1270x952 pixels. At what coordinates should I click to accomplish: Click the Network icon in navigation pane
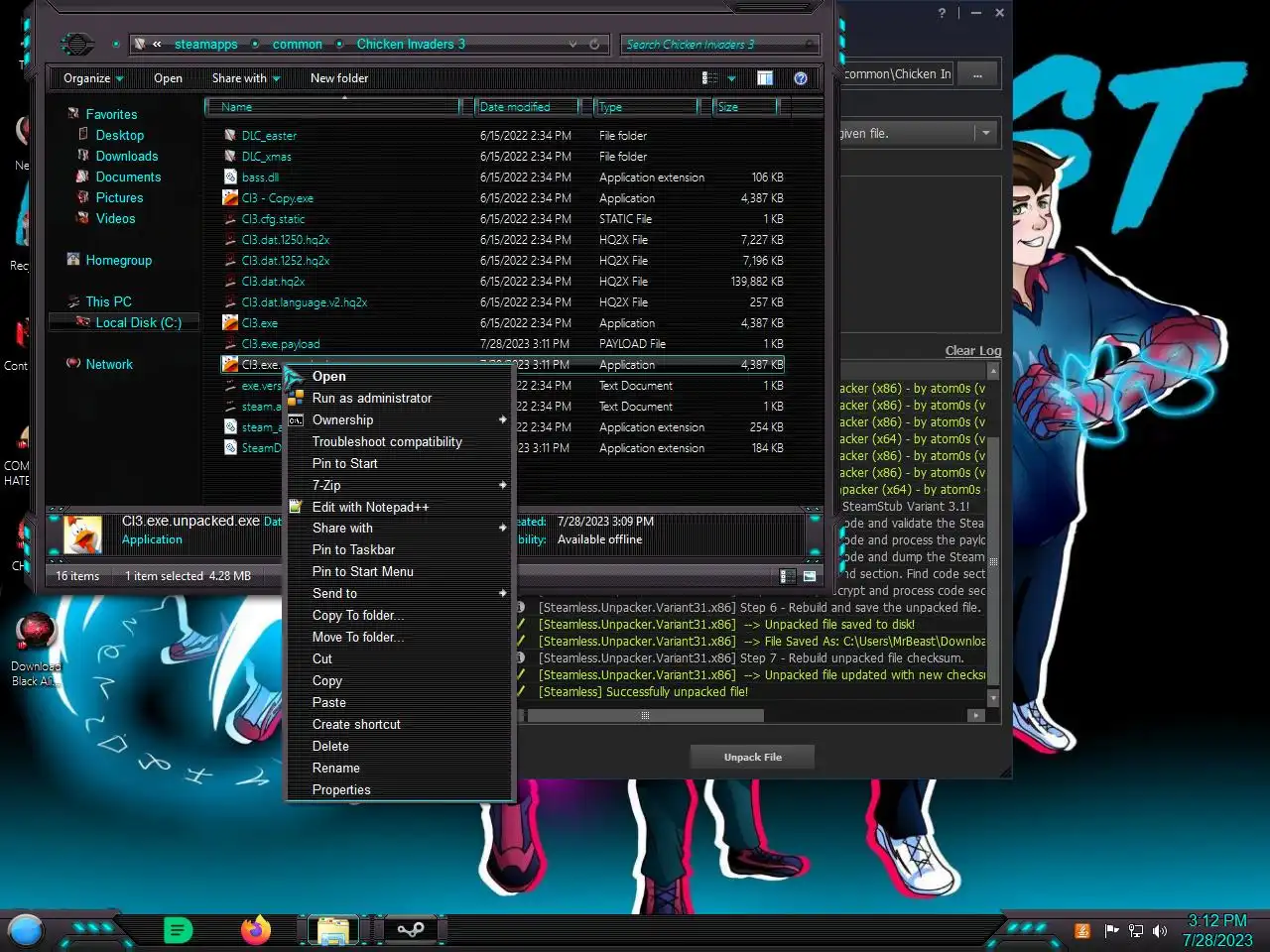click(73, 364)
